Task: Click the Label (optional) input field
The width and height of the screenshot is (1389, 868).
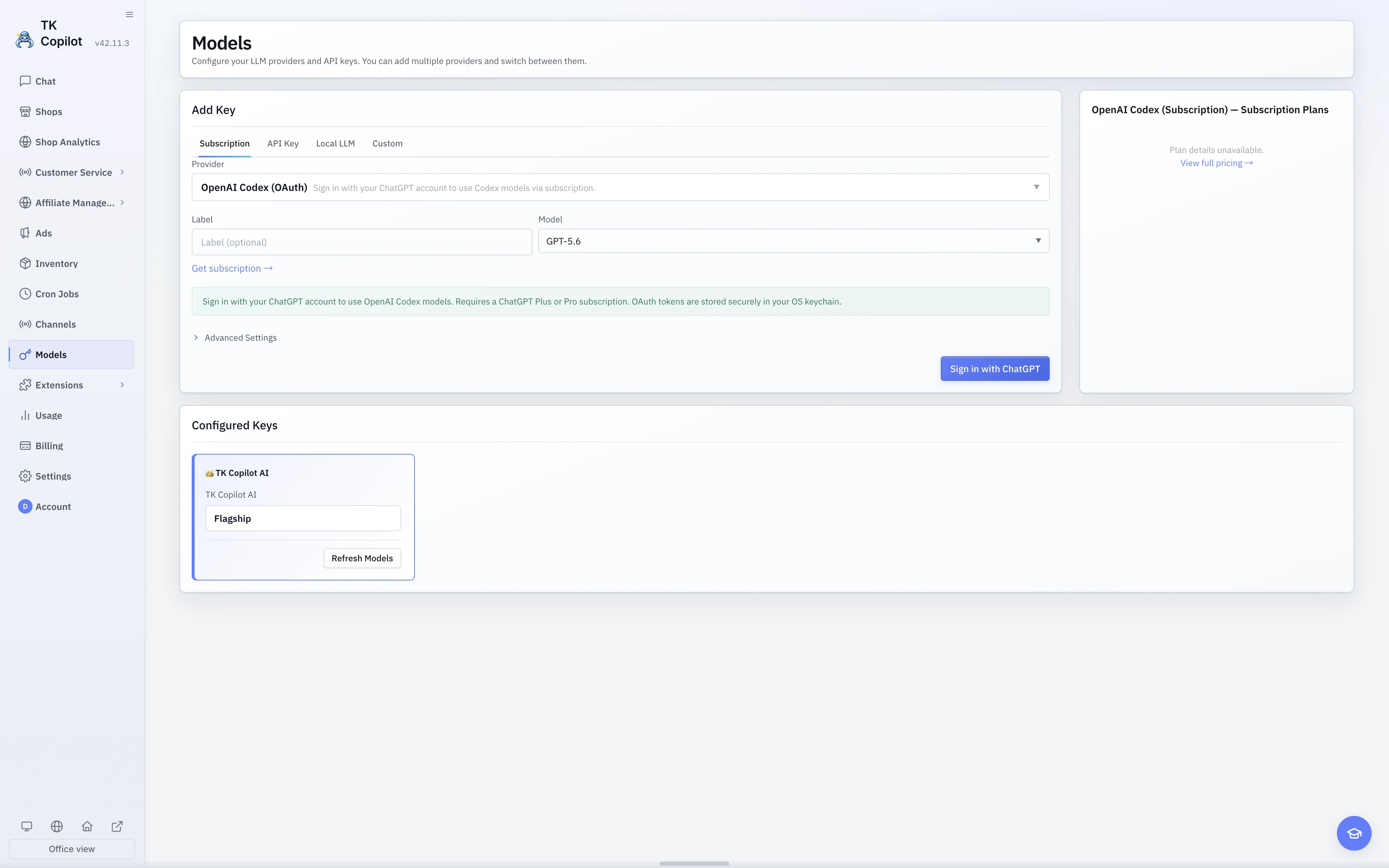Action: (x=362, y=242)
